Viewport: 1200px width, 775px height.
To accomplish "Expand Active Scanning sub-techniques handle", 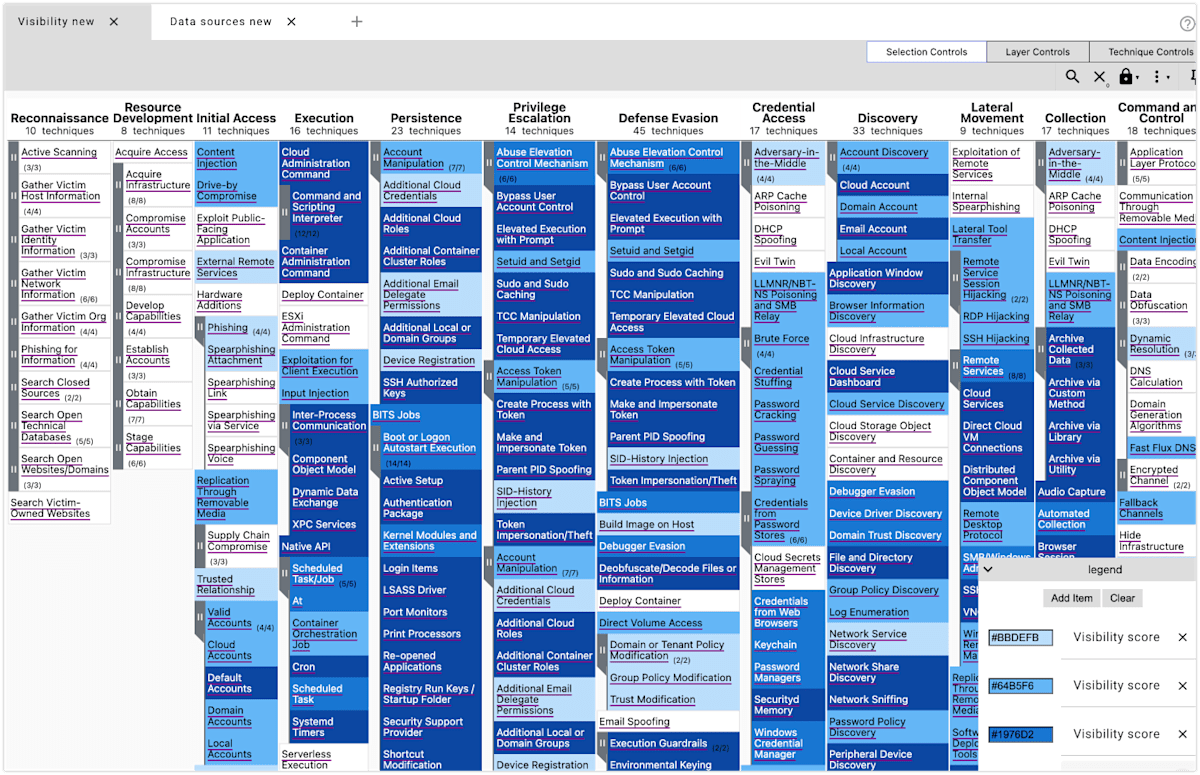I will 14,157.
